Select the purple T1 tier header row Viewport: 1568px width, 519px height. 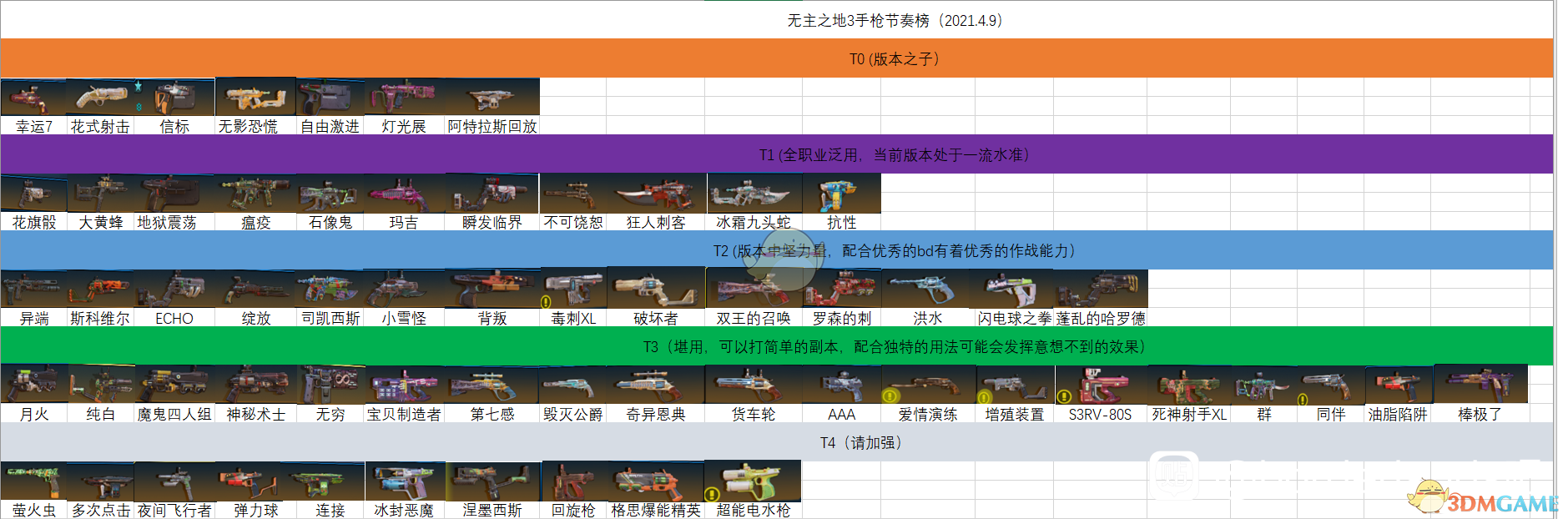coord(777,154)
